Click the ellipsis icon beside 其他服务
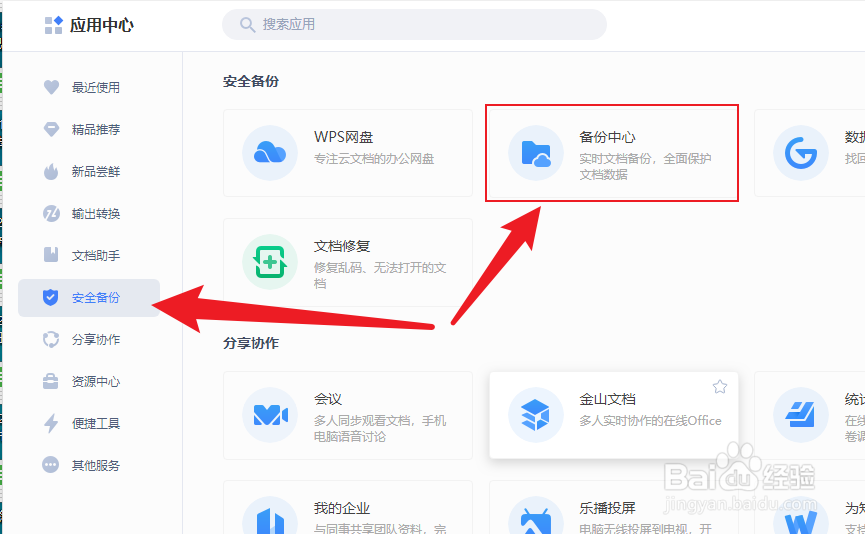This screenshot has height=534, width=865. click(x=51, y=465)
